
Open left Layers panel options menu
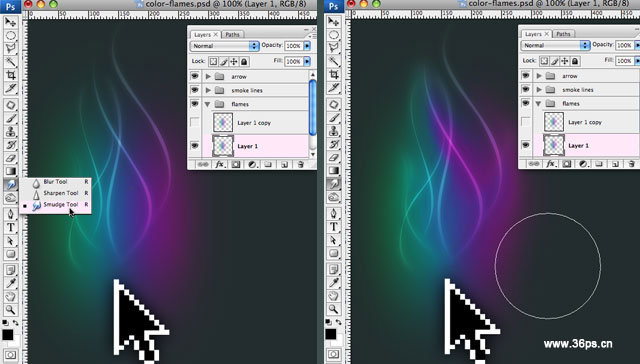point(314,36)
